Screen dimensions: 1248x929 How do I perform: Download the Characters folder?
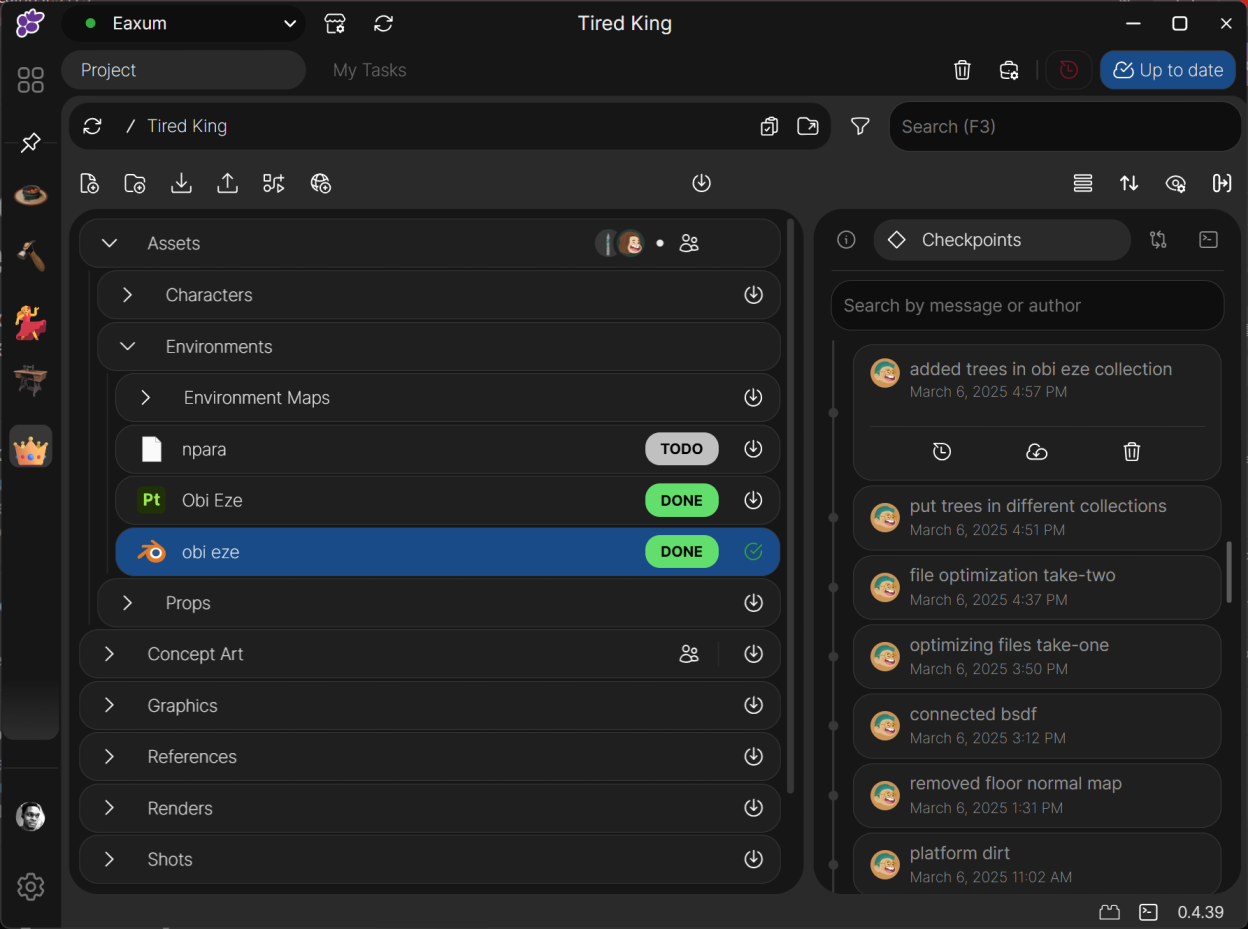(x=754, y=295)
